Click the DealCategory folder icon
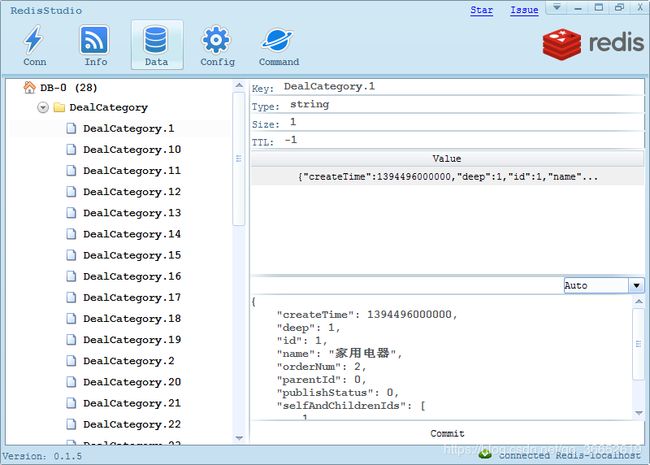This screenshot has width=650, height=465. tap(59, 108)
